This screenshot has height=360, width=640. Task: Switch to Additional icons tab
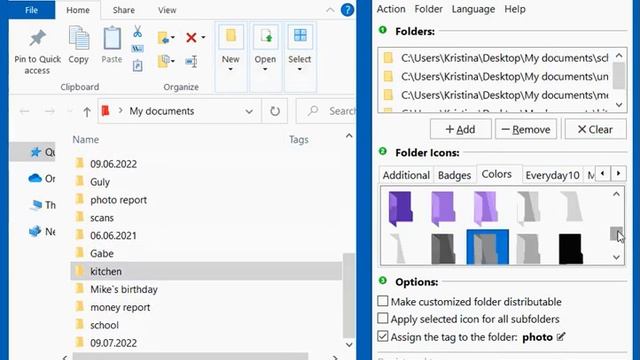406,175
